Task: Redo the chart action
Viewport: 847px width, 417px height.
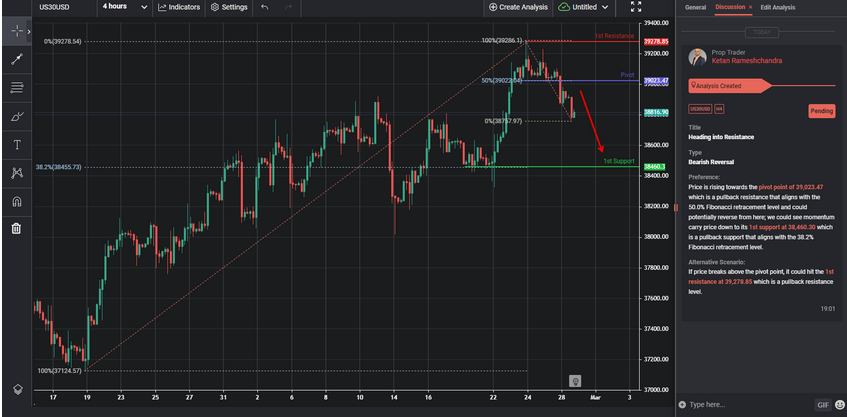Action: point(288,7)
